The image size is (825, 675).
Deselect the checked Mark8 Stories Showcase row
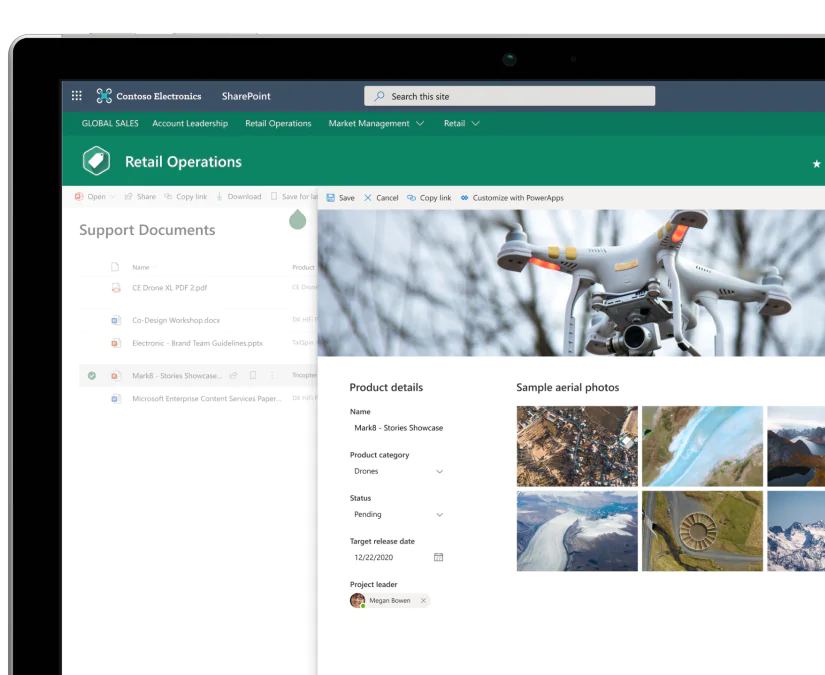(91, 376)
